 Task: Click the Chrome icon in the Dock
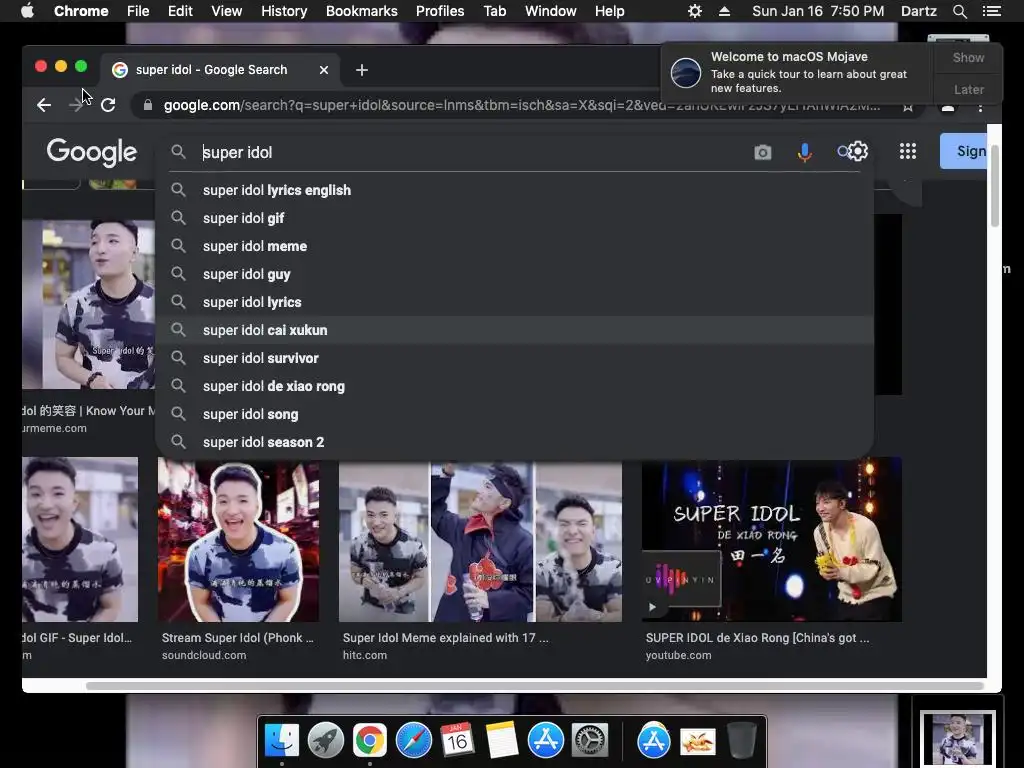(370, 741)
